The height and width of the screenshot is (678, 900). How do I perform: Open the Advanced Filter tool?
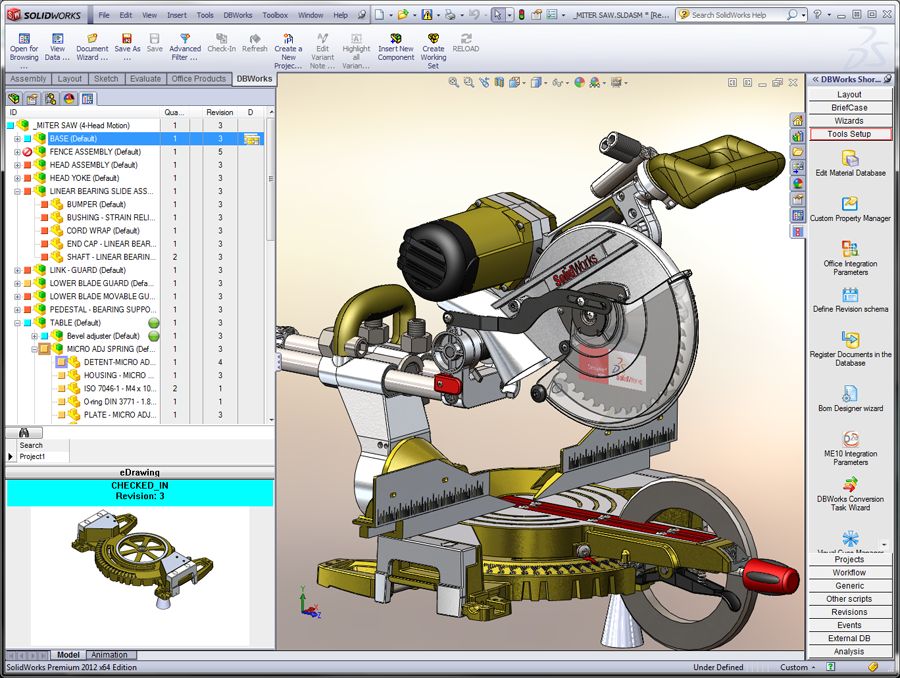tap(185, 47)
